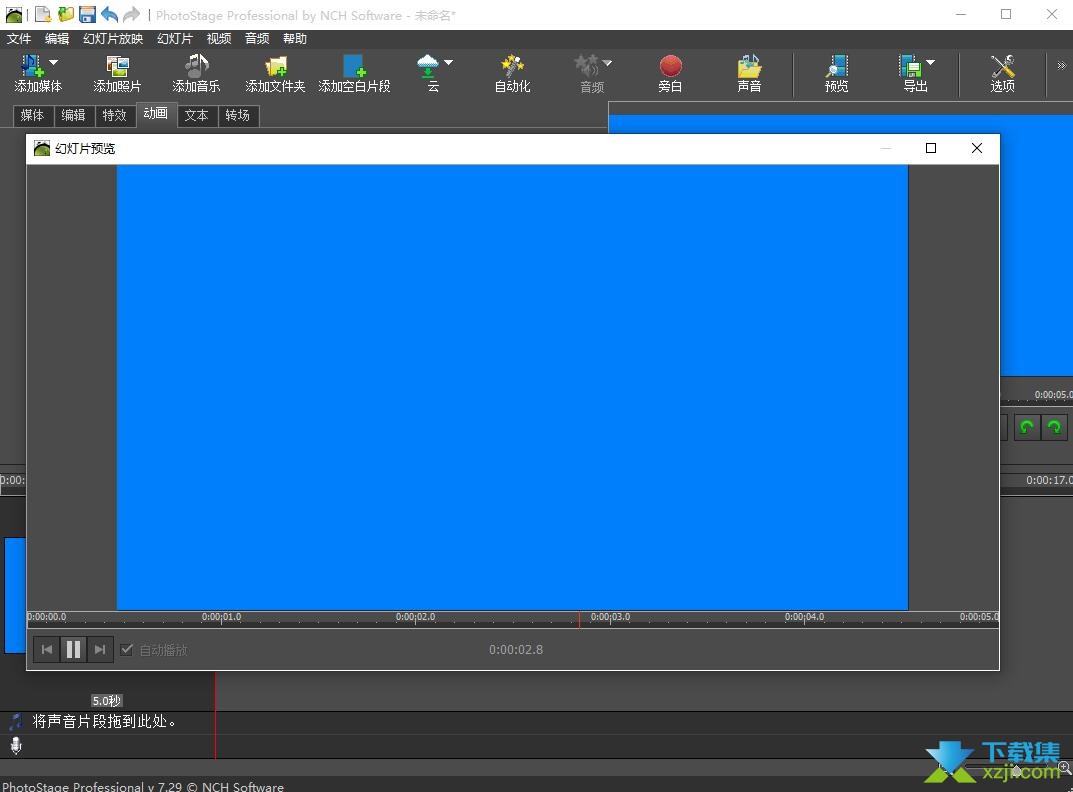Skip to end in slide preview

(x=100, y=649)
